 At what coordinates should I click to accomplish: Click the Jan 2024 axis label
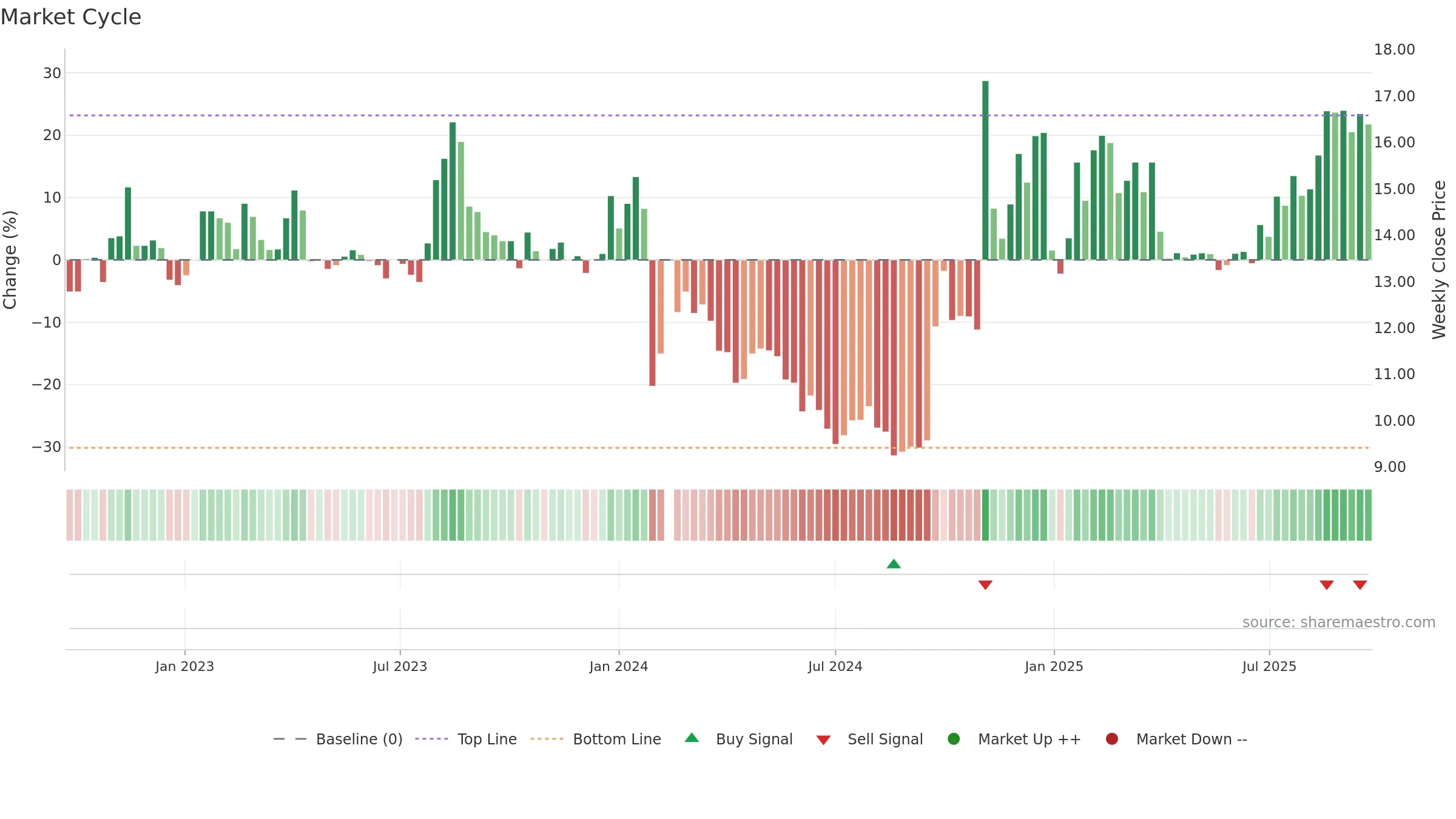[x=619, y=666]
